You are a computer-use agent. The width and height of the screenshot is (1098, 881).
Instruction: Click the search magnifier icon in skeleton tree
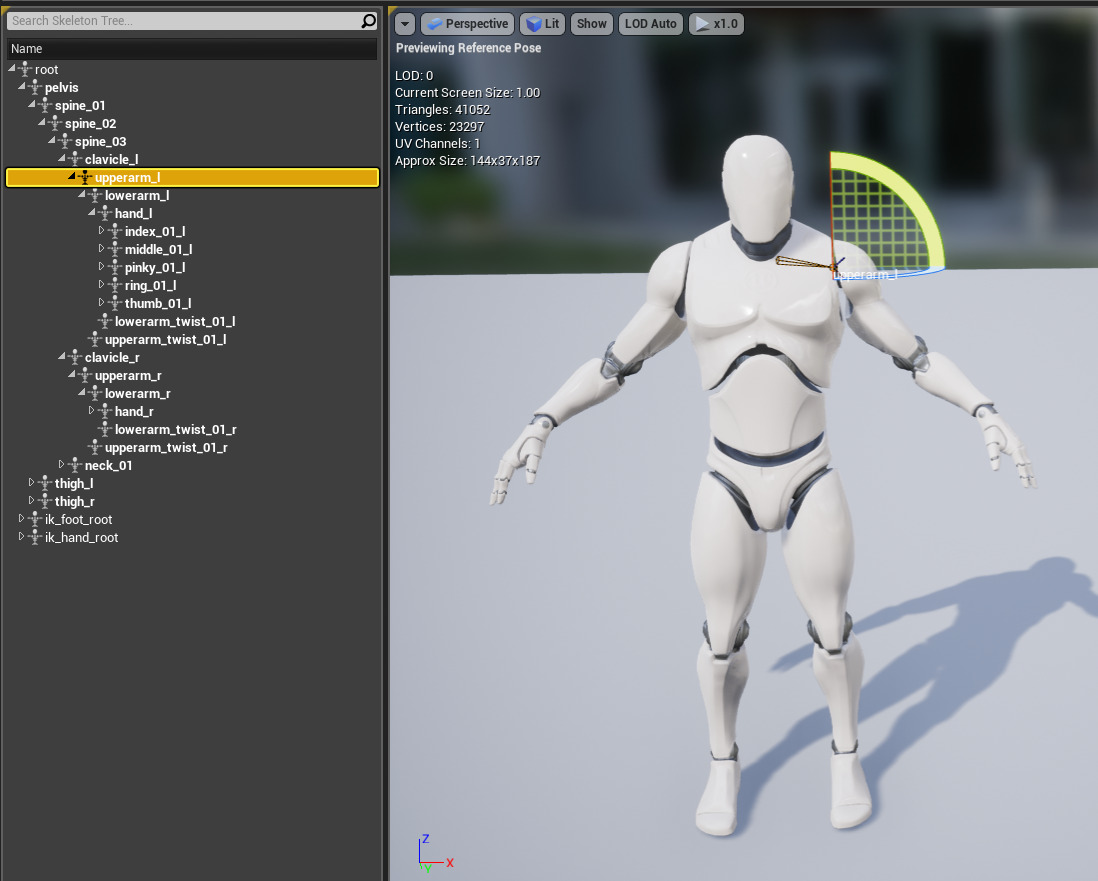point(368,21)
